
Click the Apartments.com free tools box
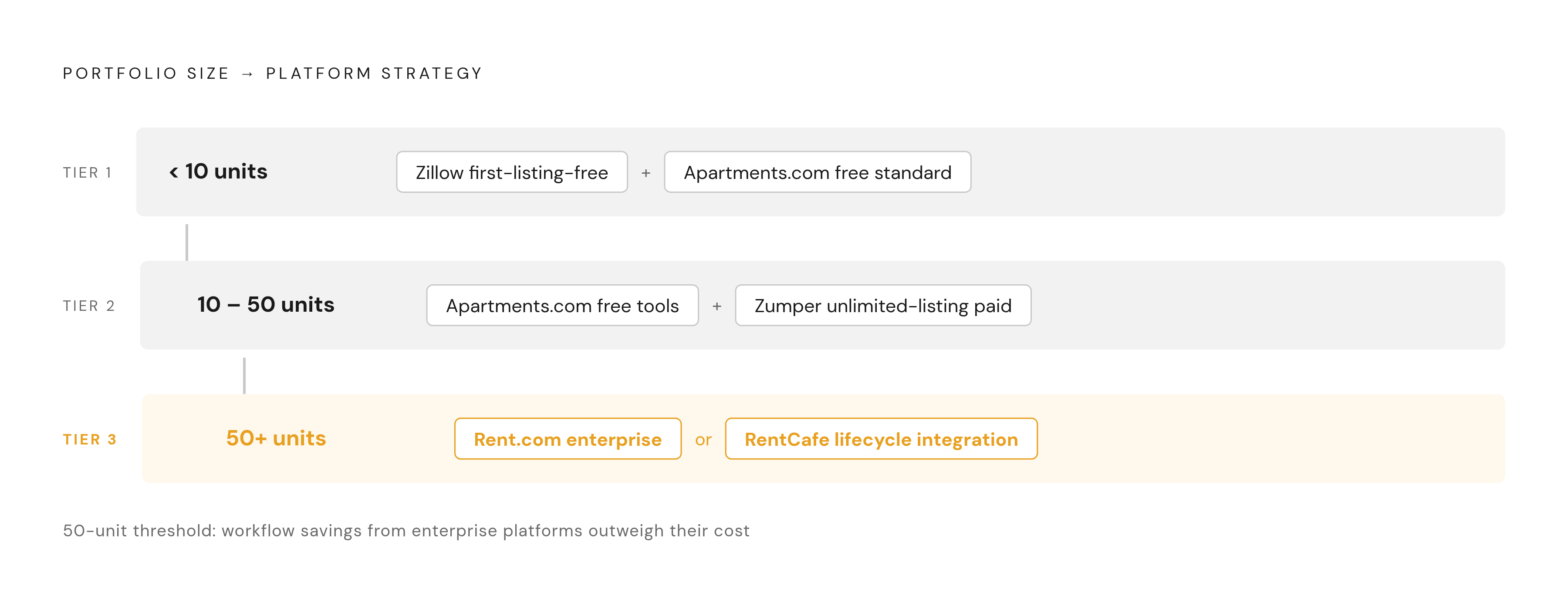click(562, 306)
